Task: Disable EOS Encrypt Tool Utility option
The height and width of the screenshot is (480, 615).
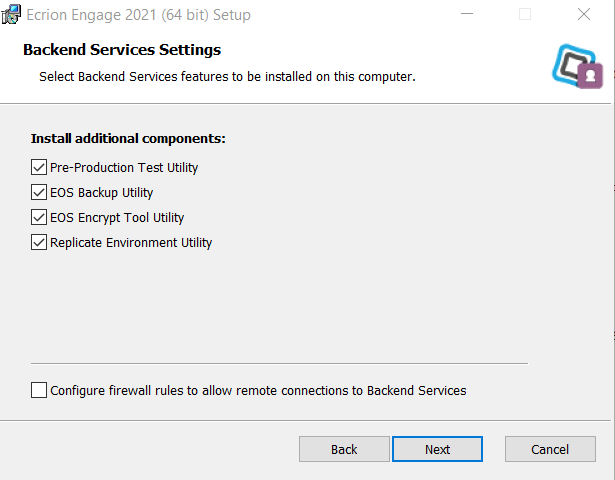Action: (x=39, y=217)
